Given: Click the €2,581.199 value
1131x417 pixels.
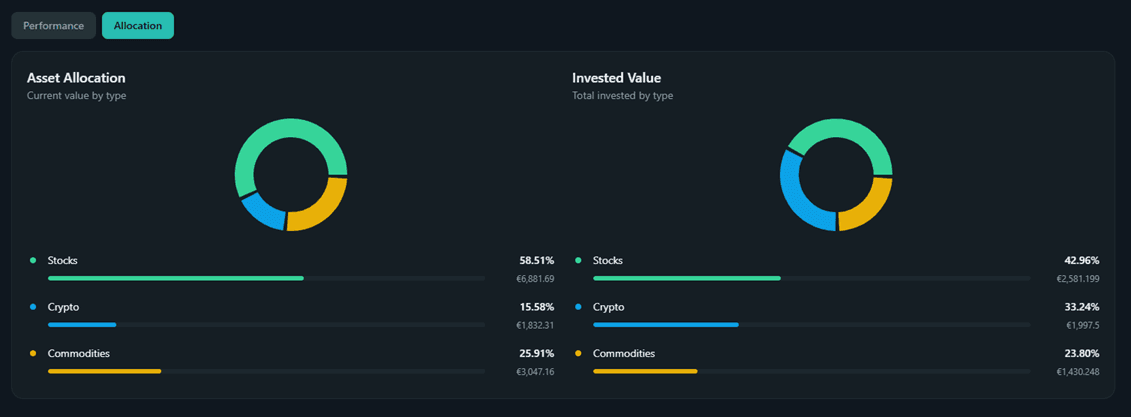Looking at the screenshot, I should [1078, 278].
